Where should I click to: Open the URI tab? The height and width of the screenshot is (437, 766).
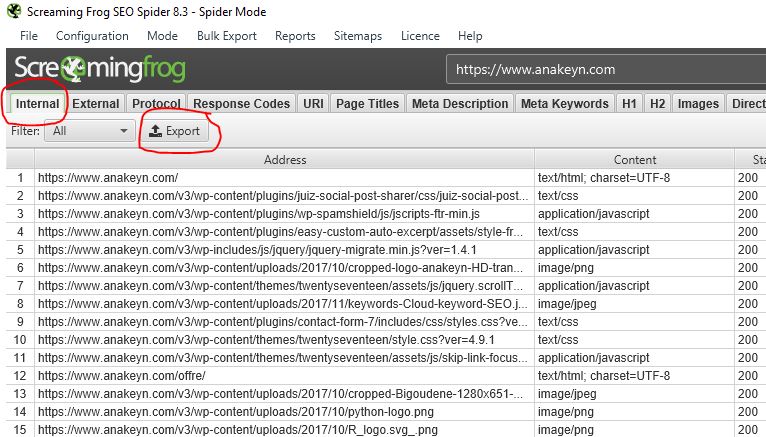(x=313, y=104)
